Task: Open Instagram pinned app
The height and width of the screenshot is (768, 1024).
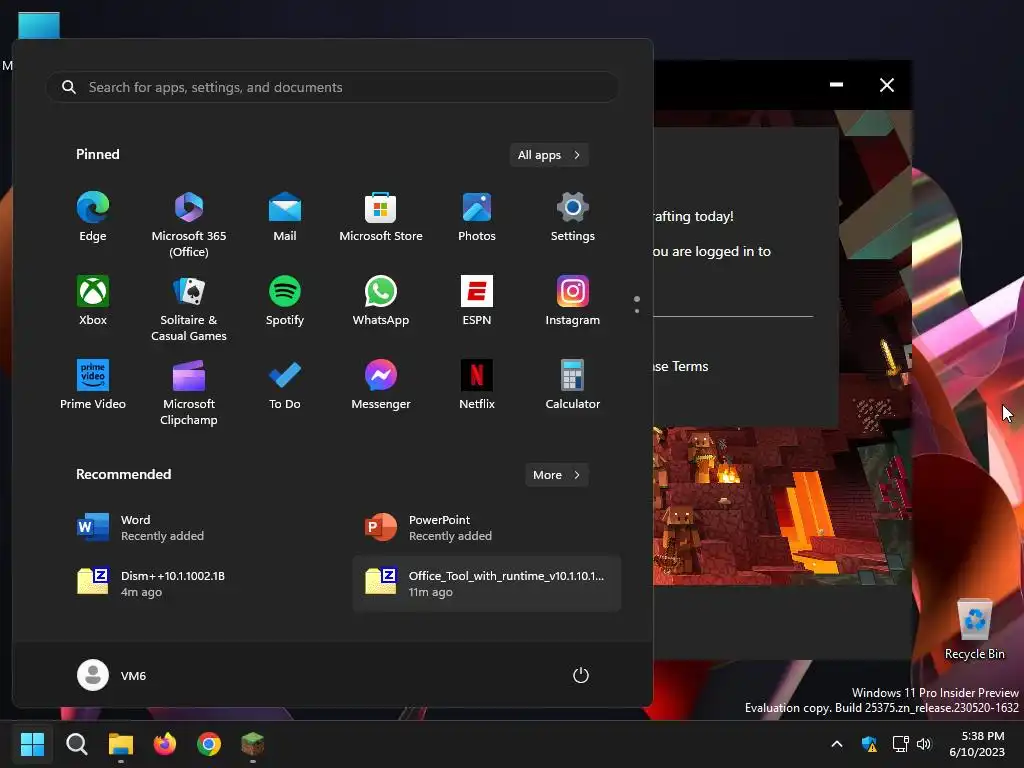Action: pos(573,302)
